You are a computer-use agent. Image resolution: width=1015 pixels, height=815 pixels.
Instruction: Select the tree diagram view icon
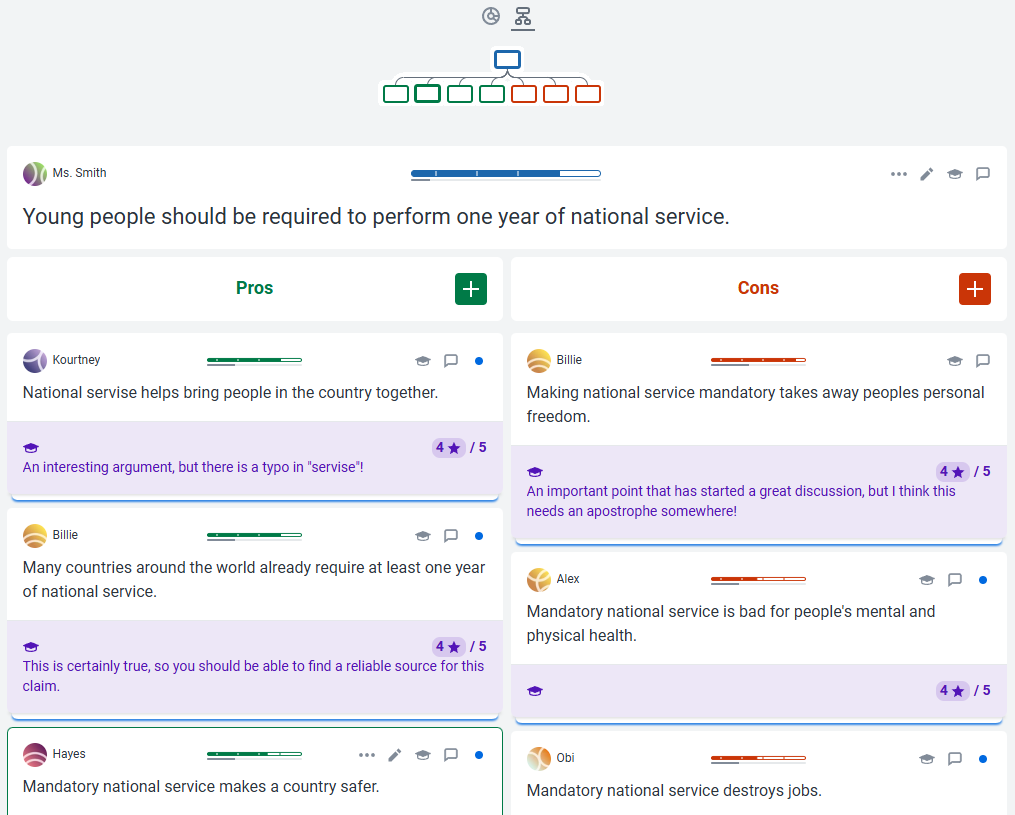[522, 16]
